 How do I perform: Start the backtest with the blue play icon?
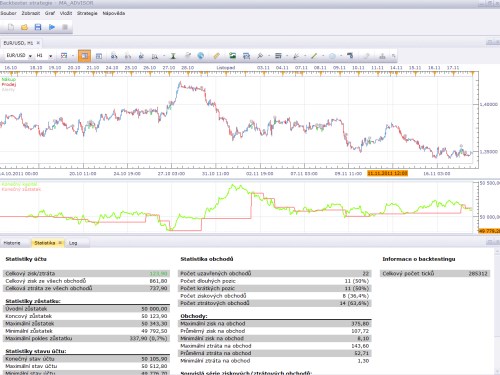(52, 27)
